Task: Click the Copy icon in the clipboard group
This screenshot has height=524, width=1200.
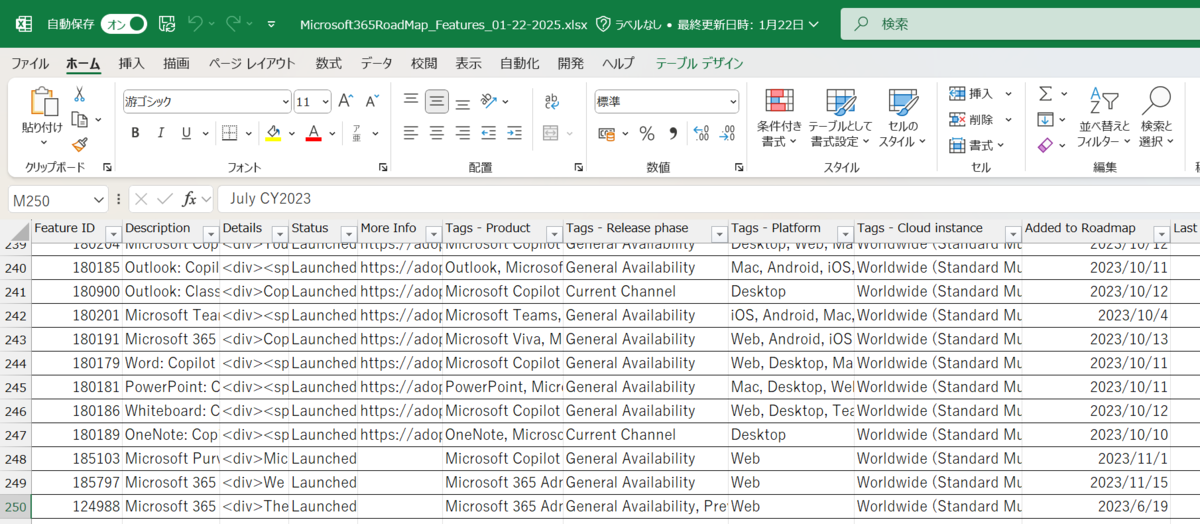Action: click(79, 120)
